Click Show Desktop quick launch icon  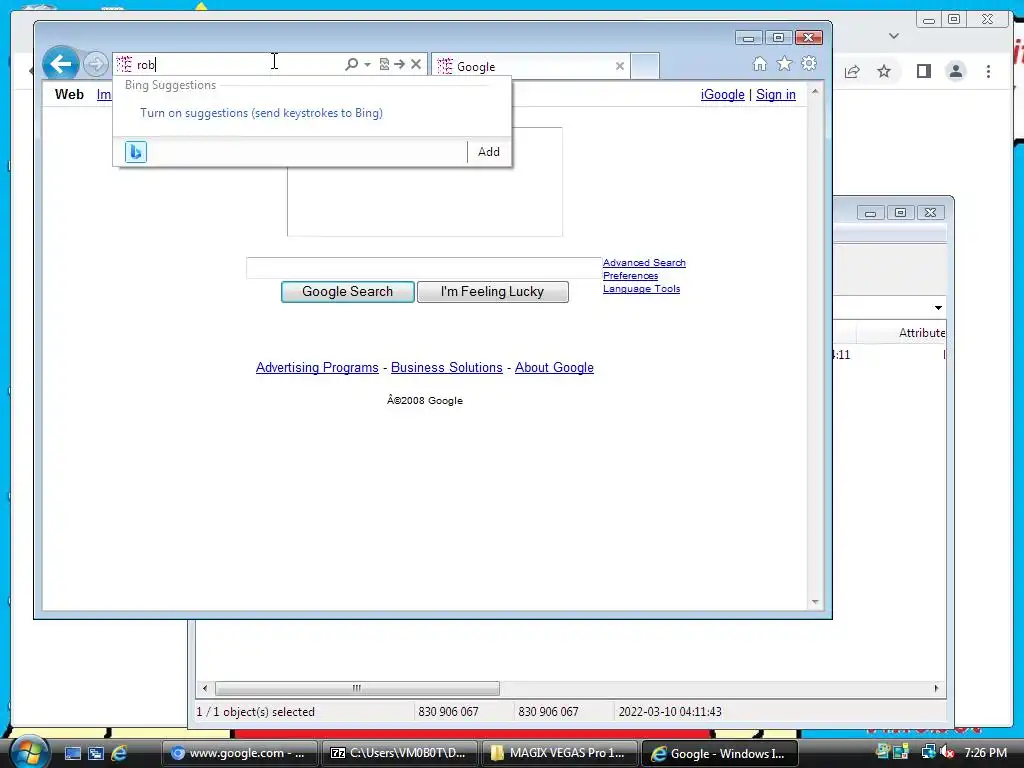click(x=72, y=753)
